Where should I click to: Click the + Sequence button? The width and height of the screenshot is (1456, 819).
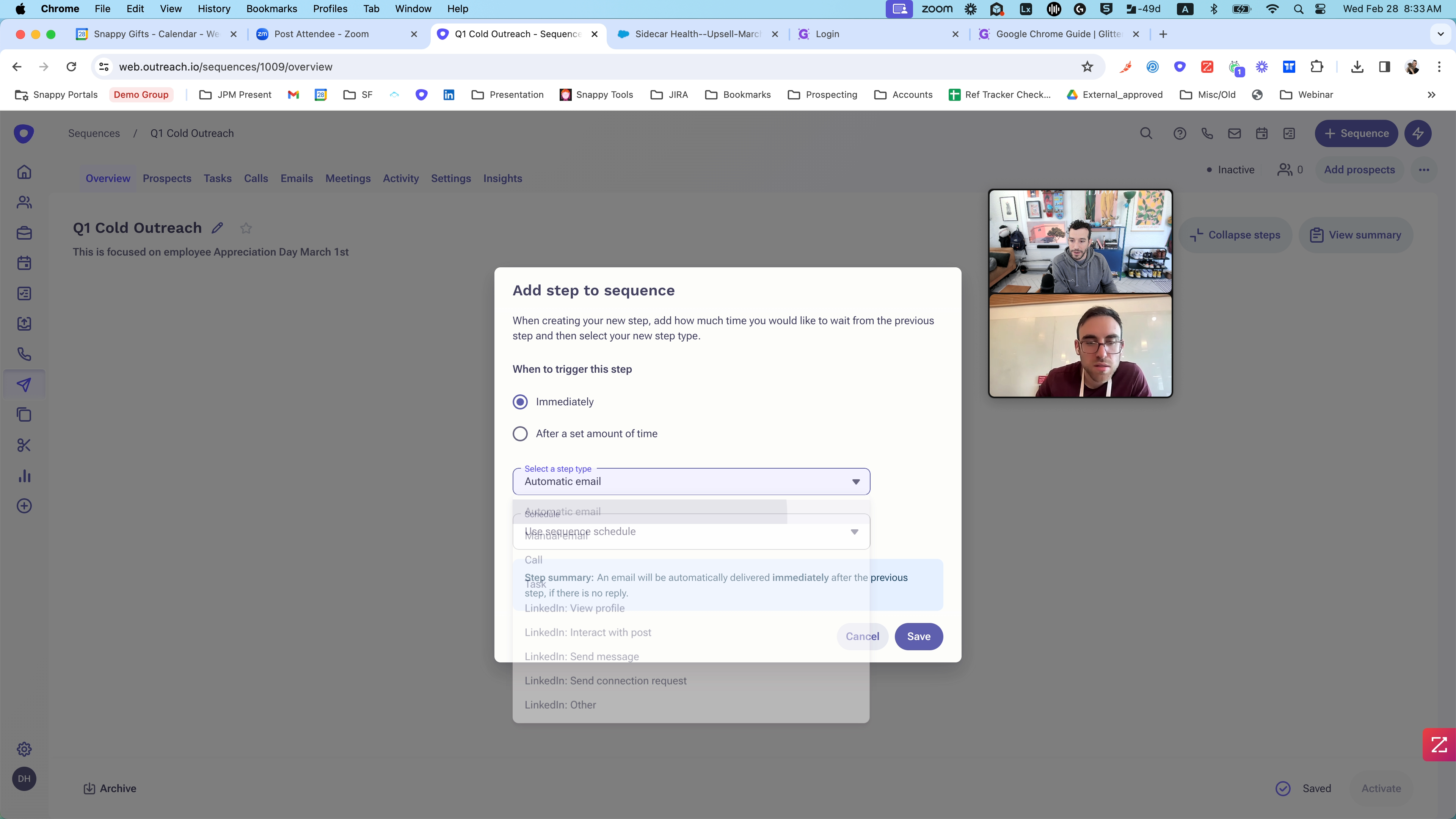[x=1356, y=133]
